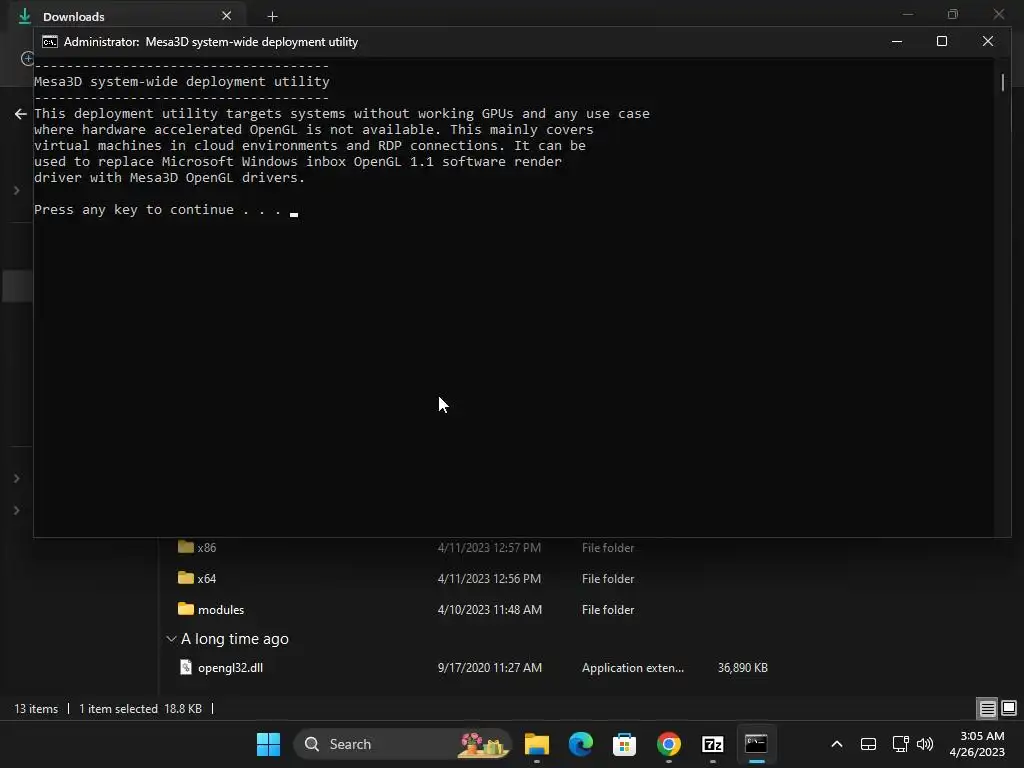Click '1 item selected 18.8 KB' status text
This screenshot has height=768, width=1024.
coord(140,709)
